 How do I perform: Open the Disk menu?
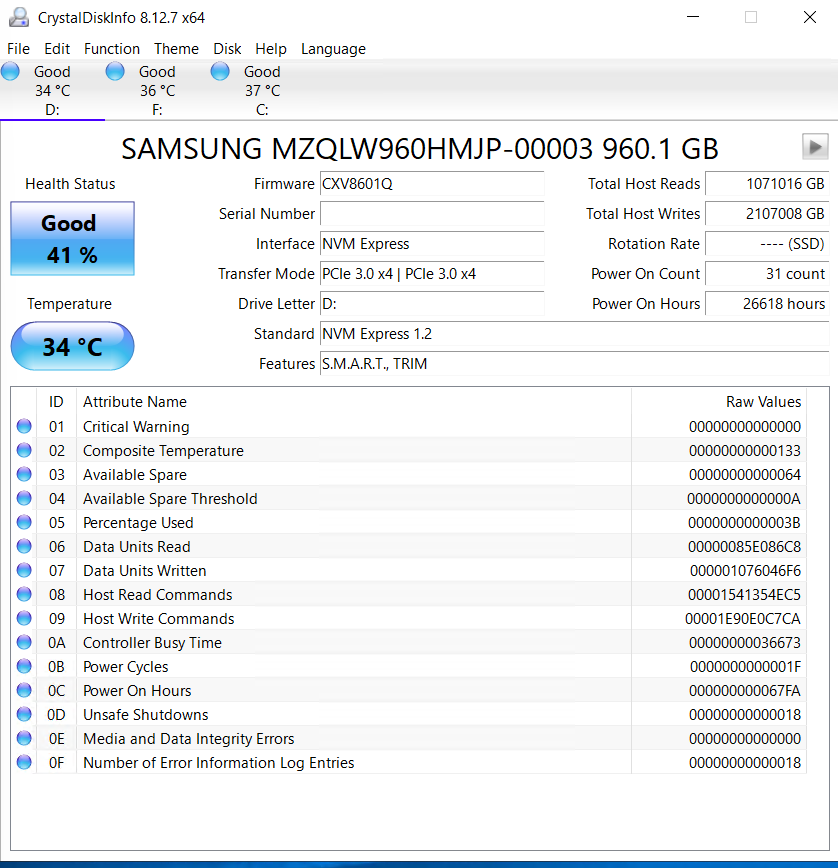[x=227, y=49]
